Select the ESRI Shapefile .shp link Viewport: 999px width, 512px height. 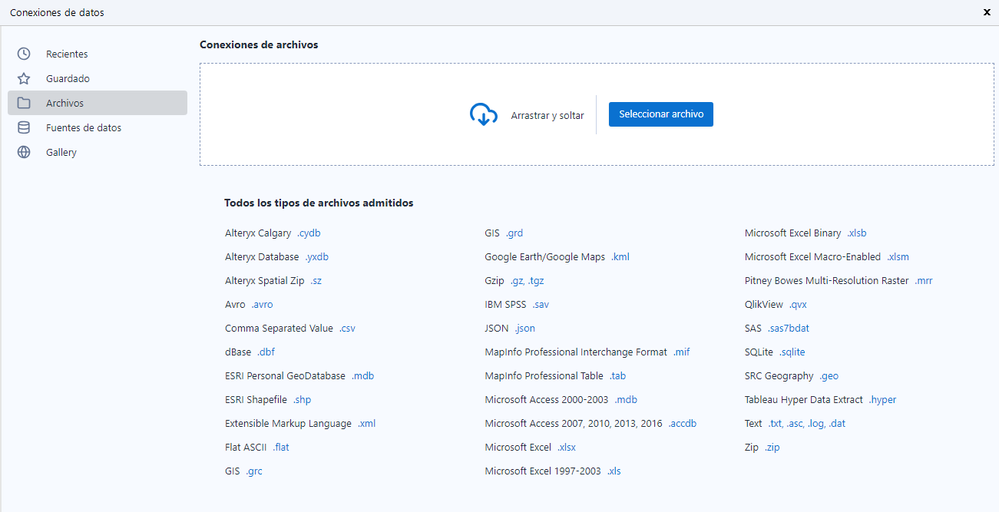point(302,400)
